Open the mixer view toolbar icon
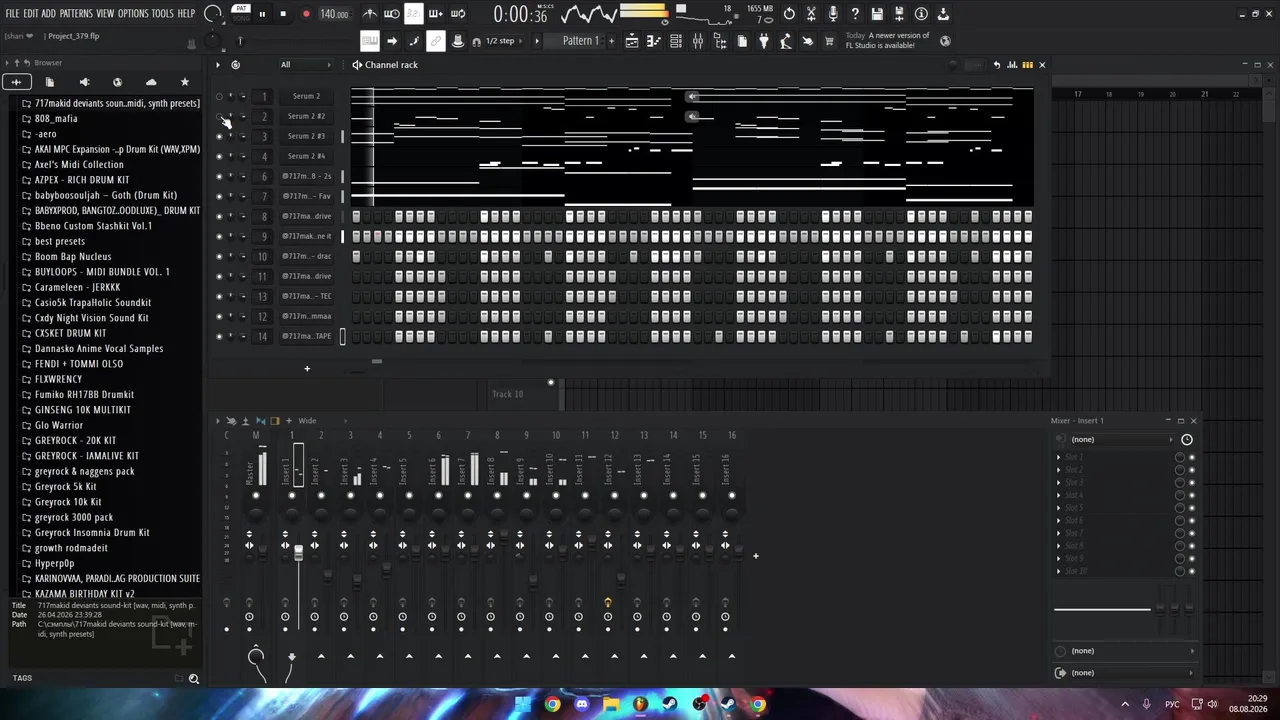This screenshot has width=1280, height=720. coord(698,41)
